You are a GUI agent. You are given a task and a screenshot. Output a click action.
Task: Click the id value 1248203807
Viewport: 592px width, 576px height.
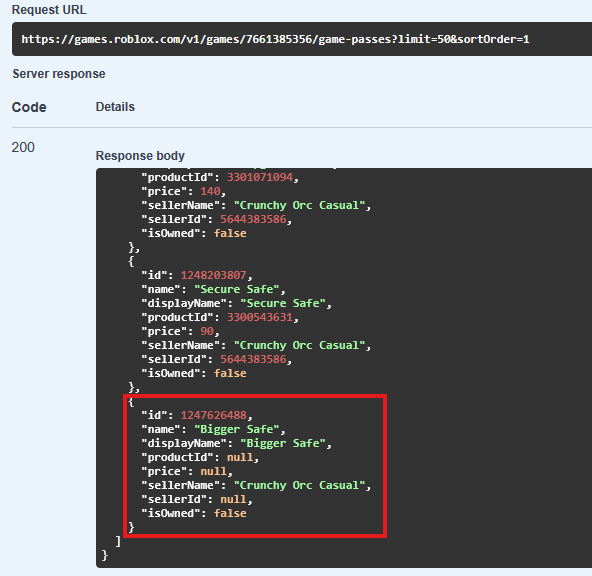tap(213, 275)
